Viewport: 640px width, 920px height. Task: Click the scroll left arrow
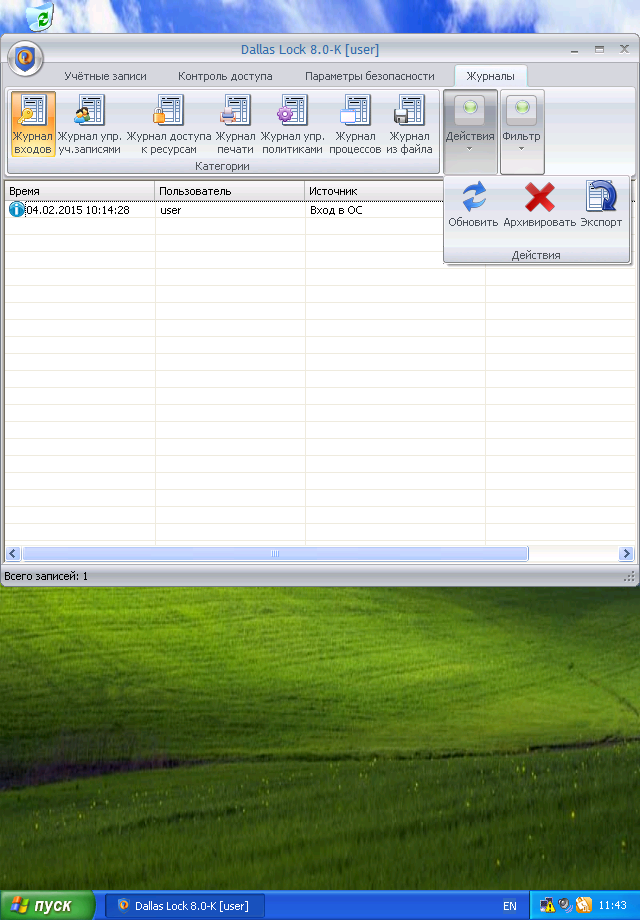[x=13, y=553]
